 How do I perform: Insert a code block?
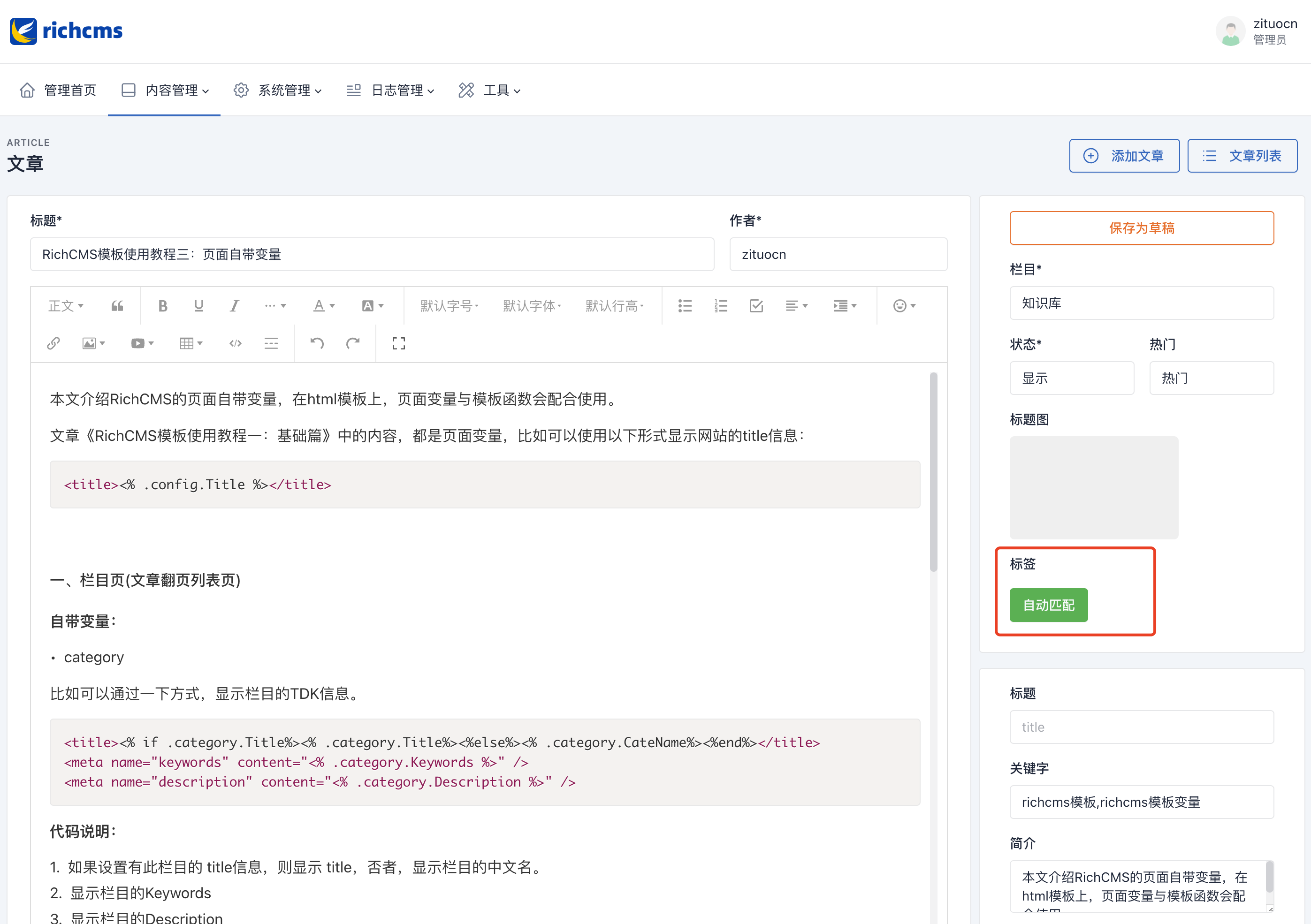[x=235, y=344]
